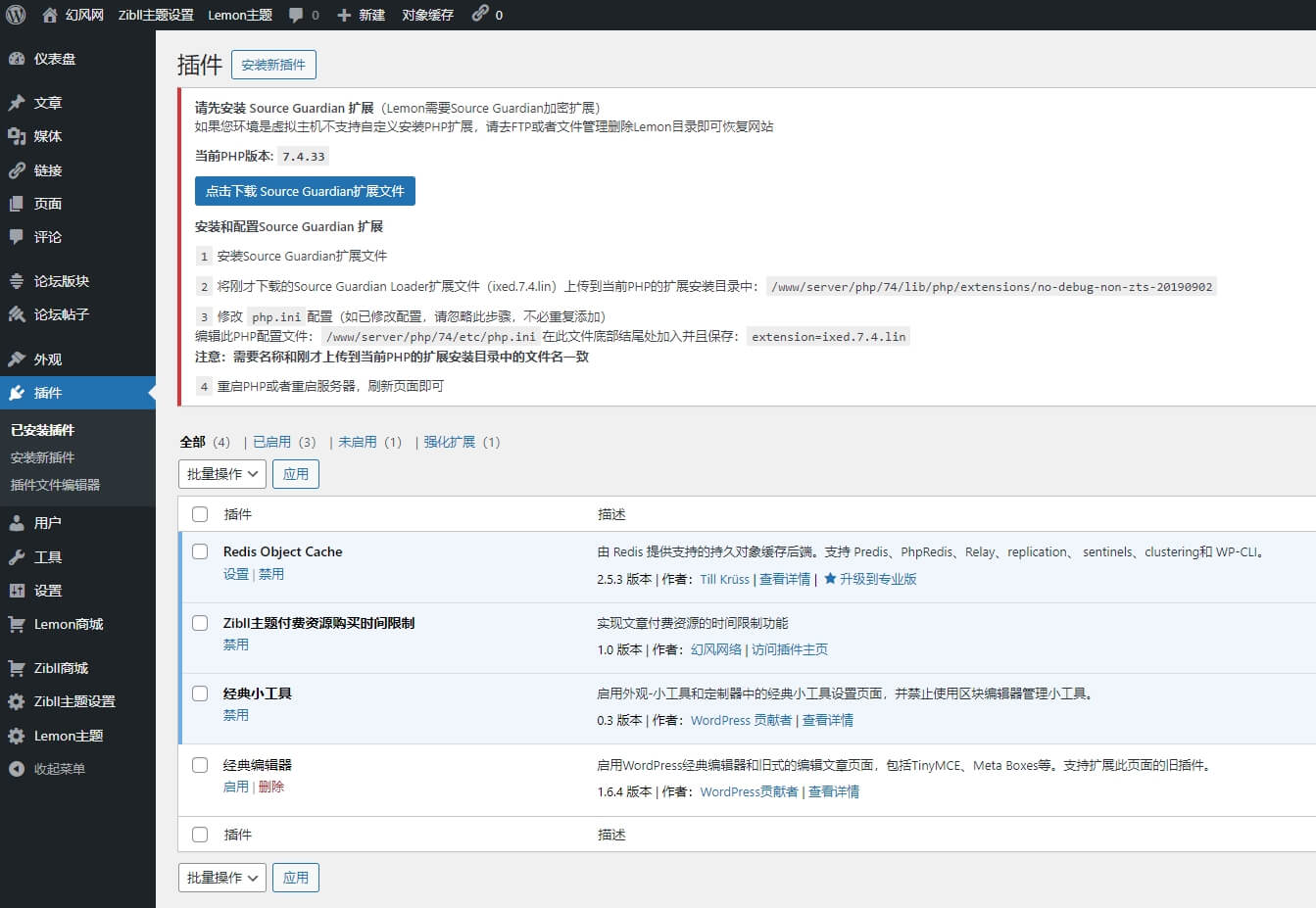
Task: Open the bottom 批量操作 dropdown
Action: click(x=221, y=878)
